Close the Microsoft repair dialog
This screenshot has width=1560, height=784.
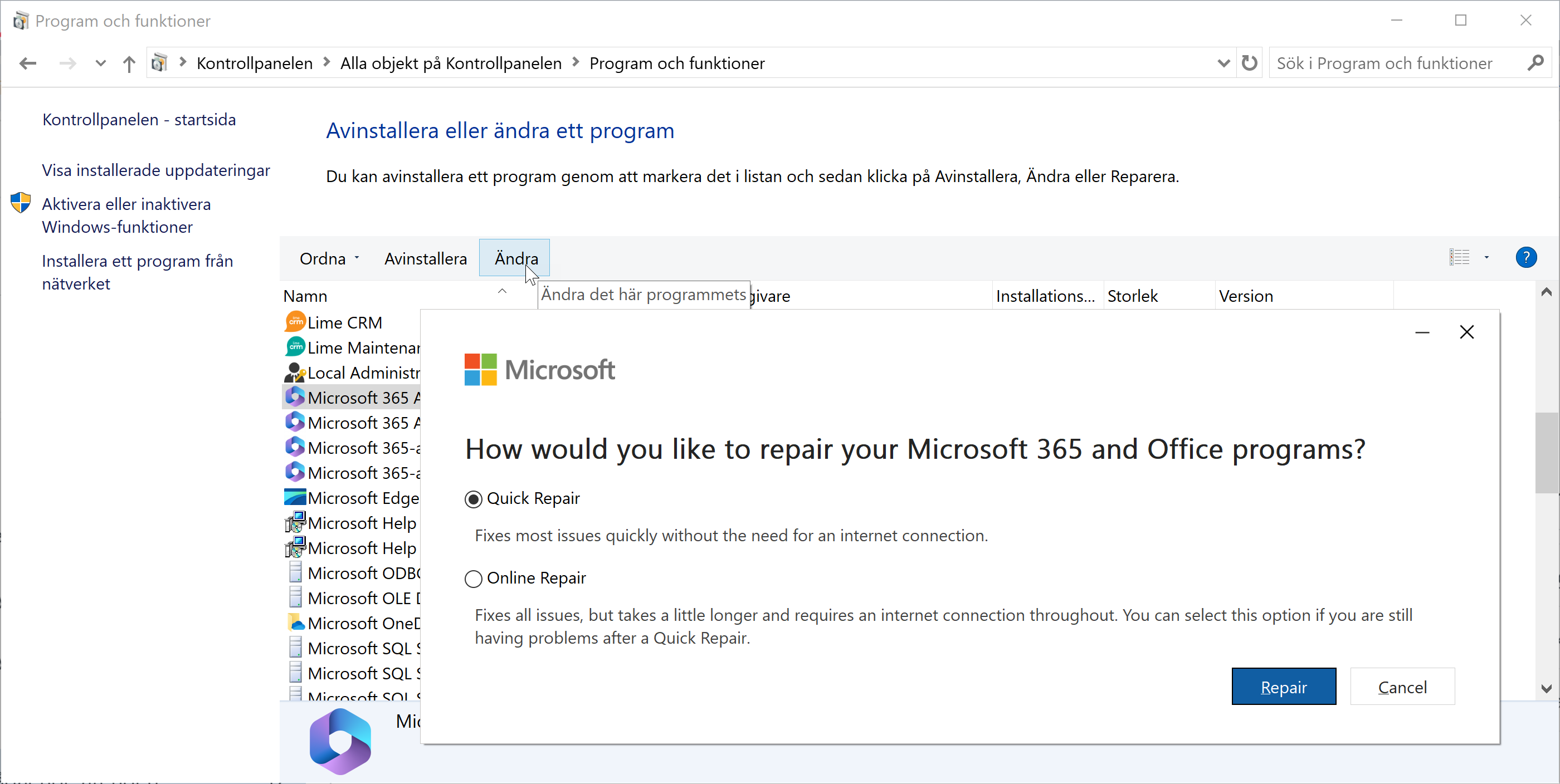pyautogui.click(x=1466, y=332)
